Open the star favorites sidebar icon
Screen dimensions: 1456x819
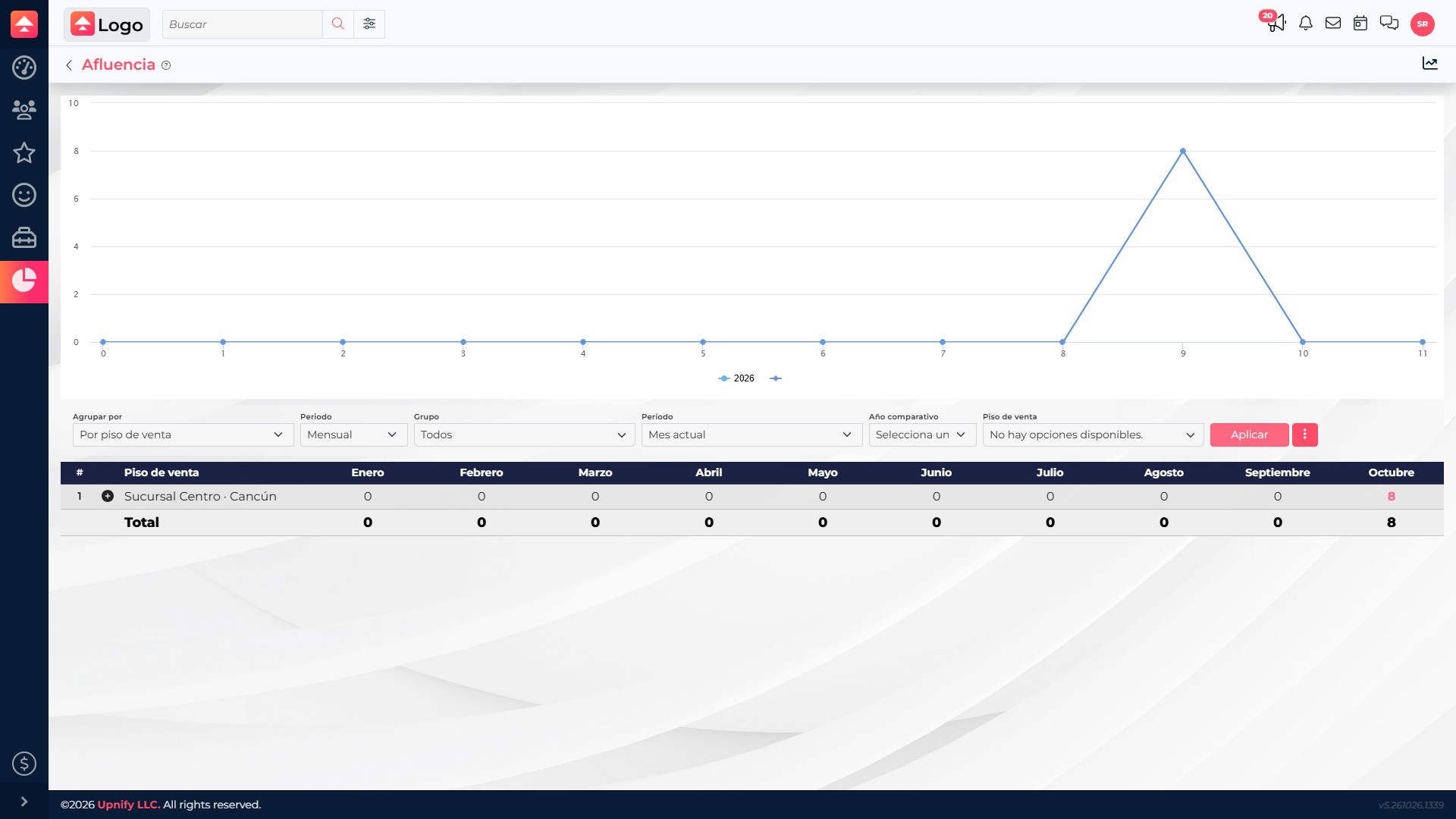(x=24, y=152)
